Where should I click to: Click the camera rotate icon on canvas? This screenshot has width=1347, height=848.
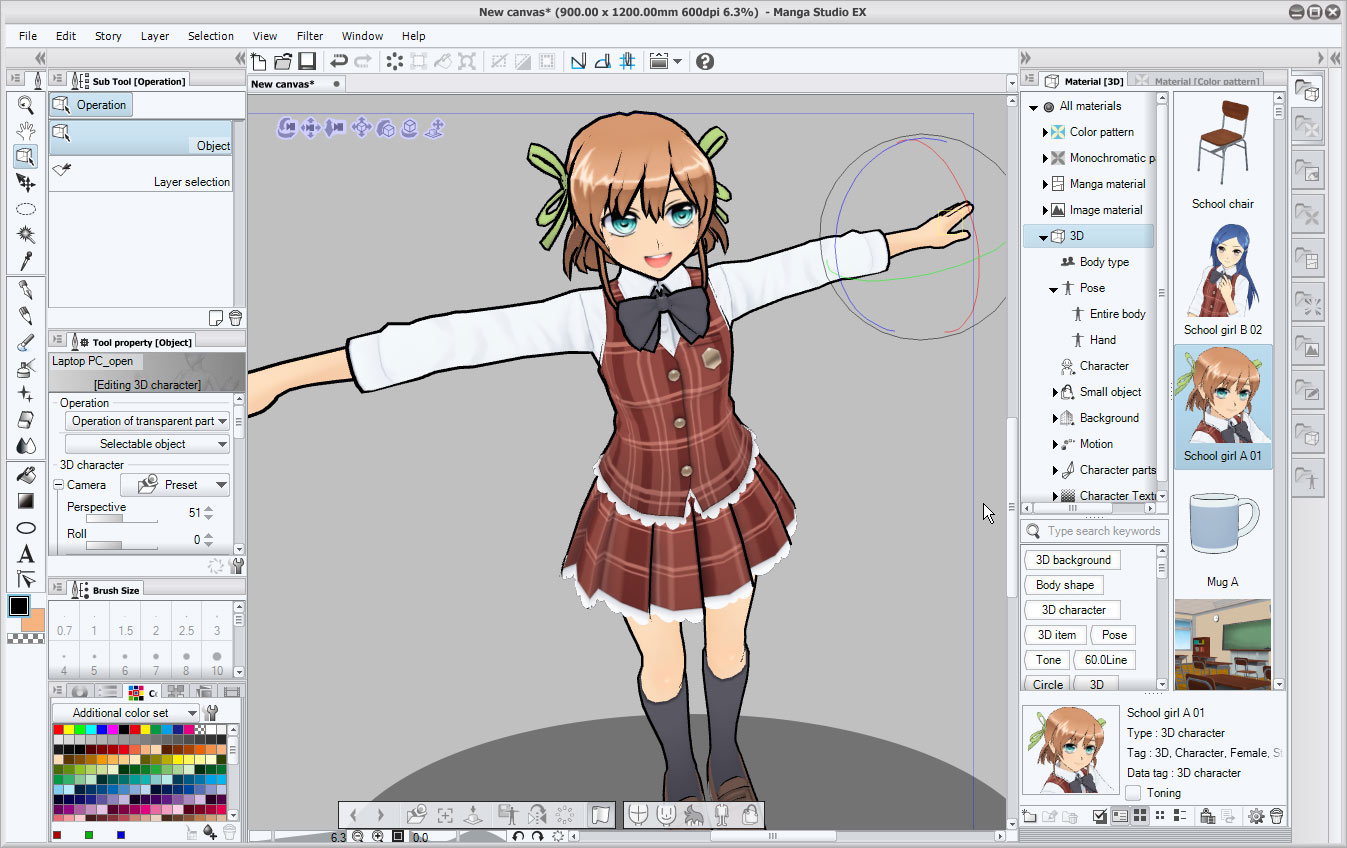coord(287,127)
